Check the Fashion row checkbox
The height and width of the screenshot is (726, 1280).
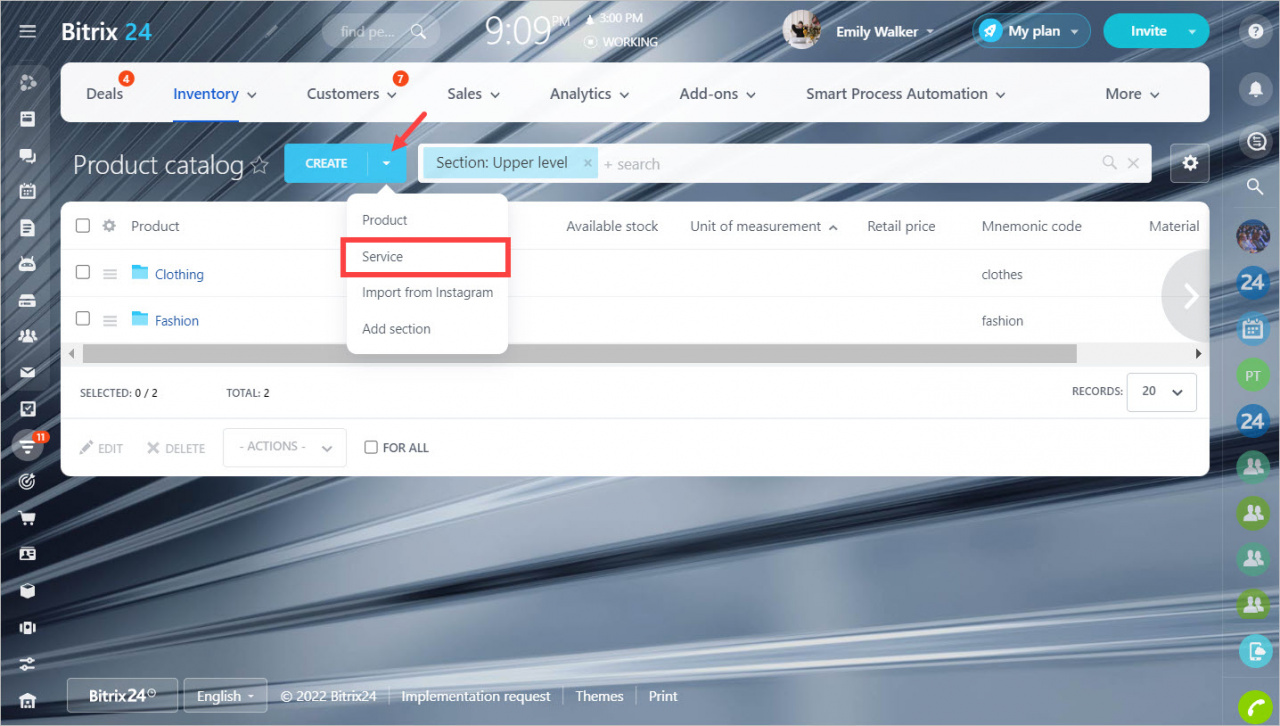click(x=83, y=319)
